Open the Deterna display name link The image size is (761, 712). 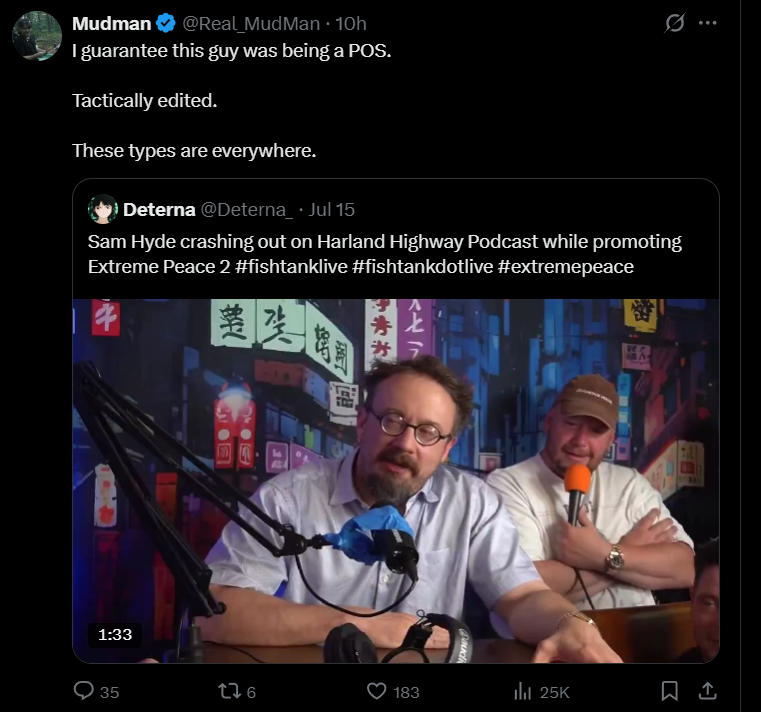tap(159, 210)
